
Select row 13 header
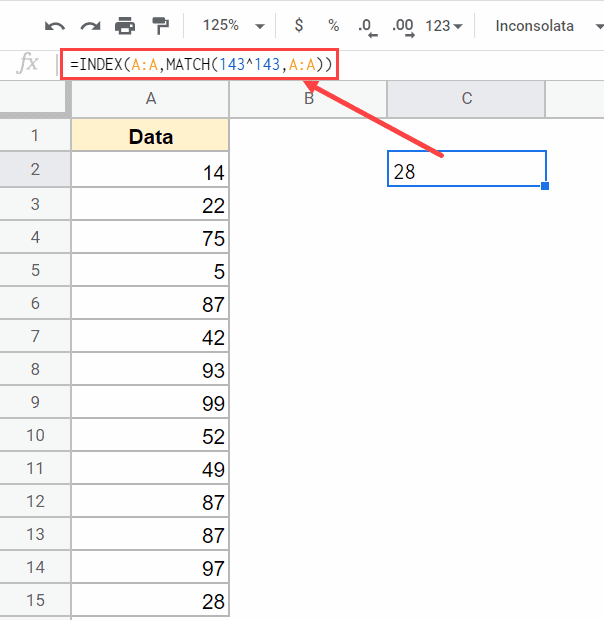click(x=35, y=534)
